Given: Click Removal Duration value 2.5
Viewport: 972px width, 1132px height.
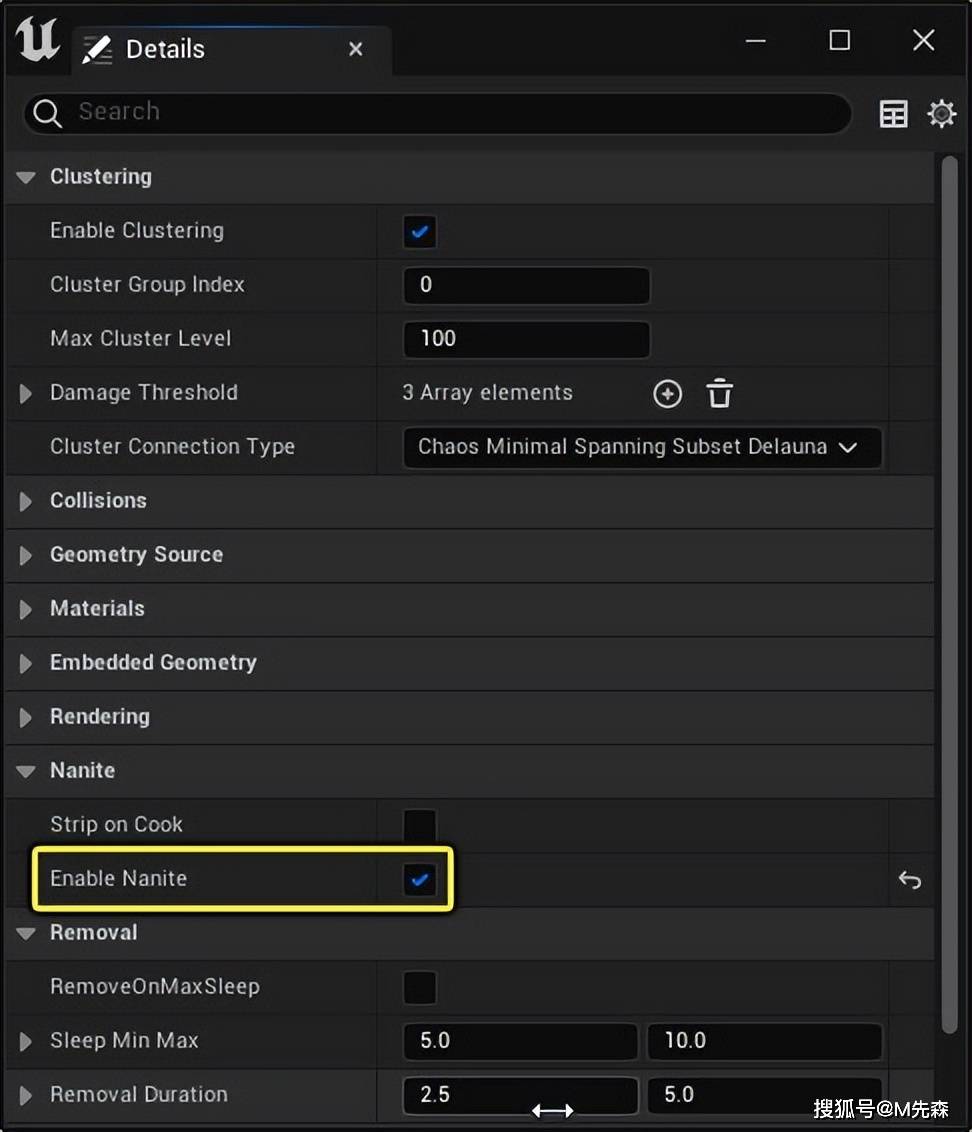Looking at the screenshot, I should pyautogui.click(x=521, y=1095).
